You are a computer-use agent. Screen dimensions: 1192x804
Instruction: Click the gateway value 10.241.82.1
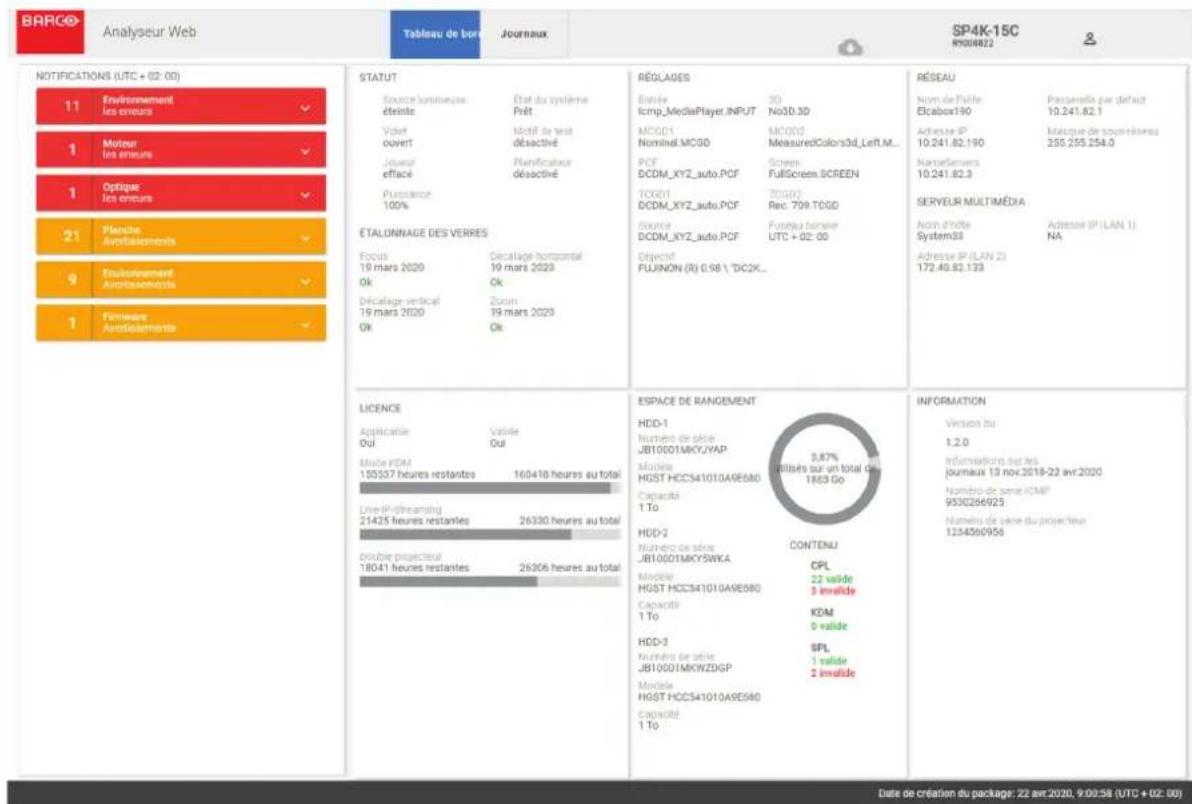click(x=1075, y=111)
